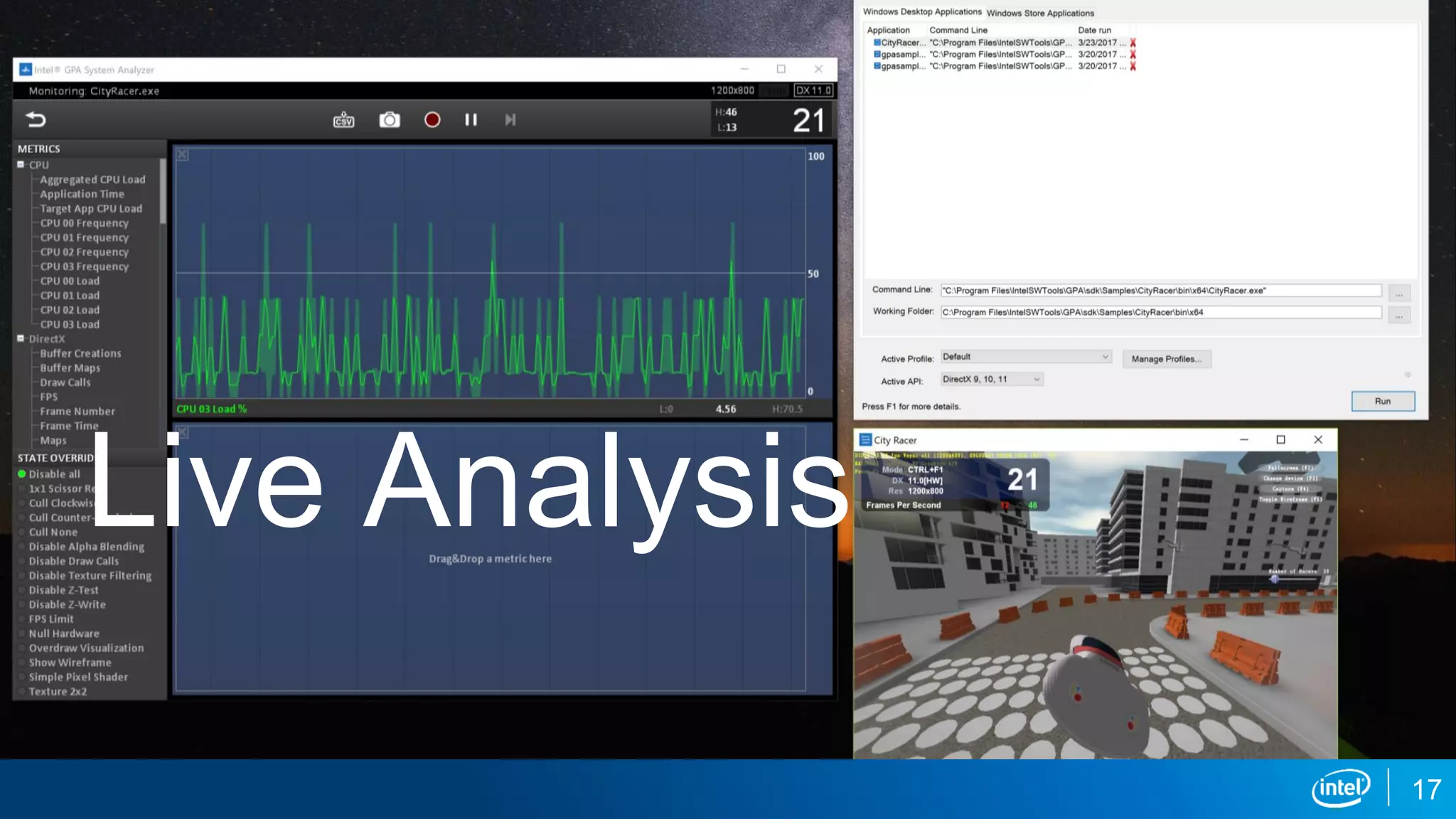
Task: Start the red record trace button
Action: (x=432, y=119)
